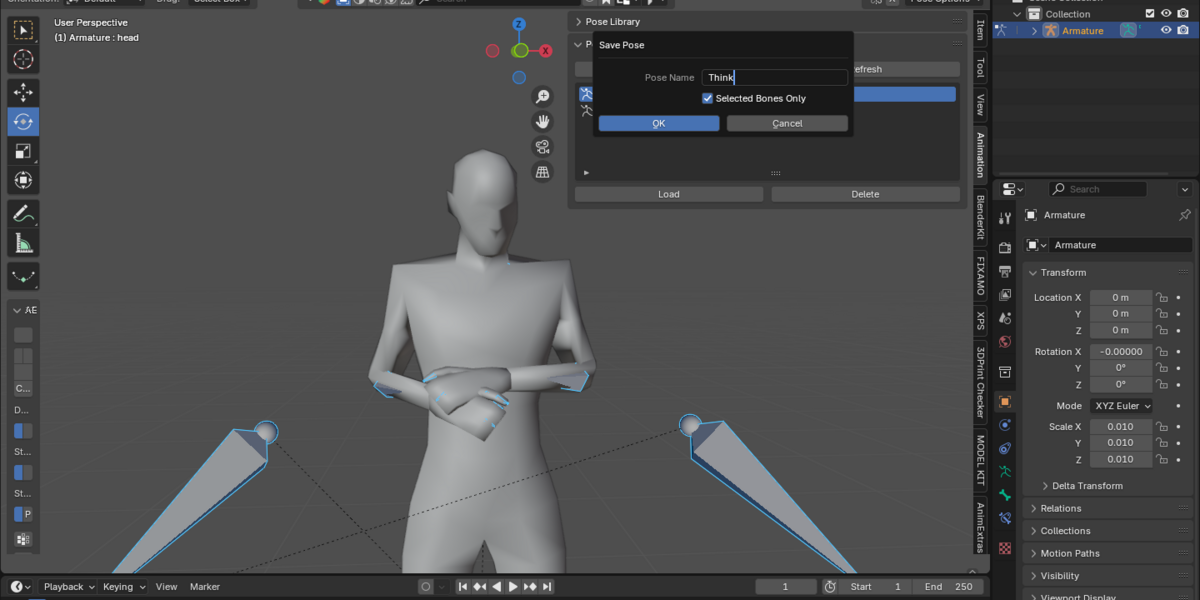Lock the Location X property
The width and height of the screenshot is (1200, 600).
[1162, 297]
